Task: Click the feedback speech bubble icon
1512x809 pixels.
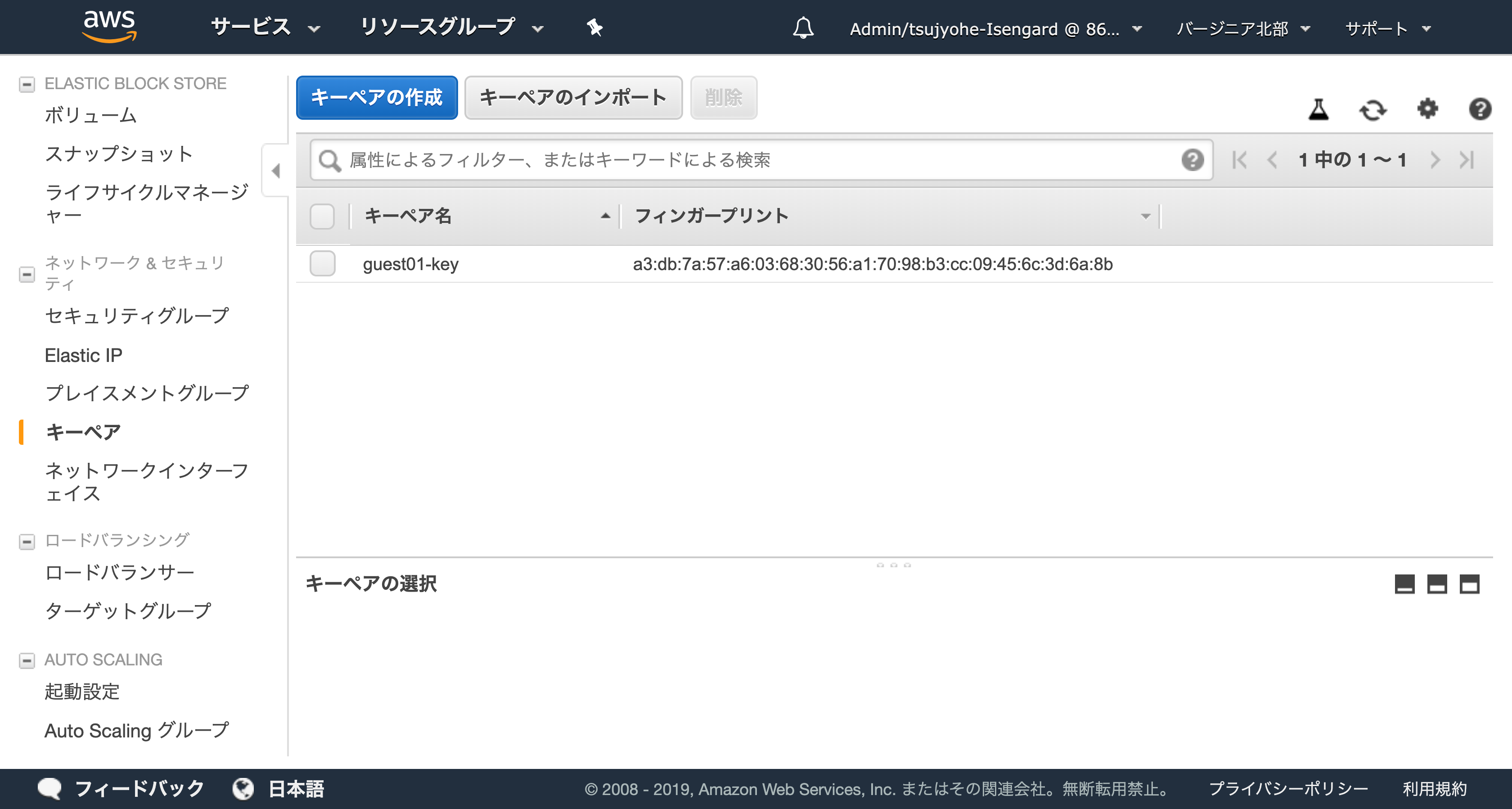Action: point(50,788)
